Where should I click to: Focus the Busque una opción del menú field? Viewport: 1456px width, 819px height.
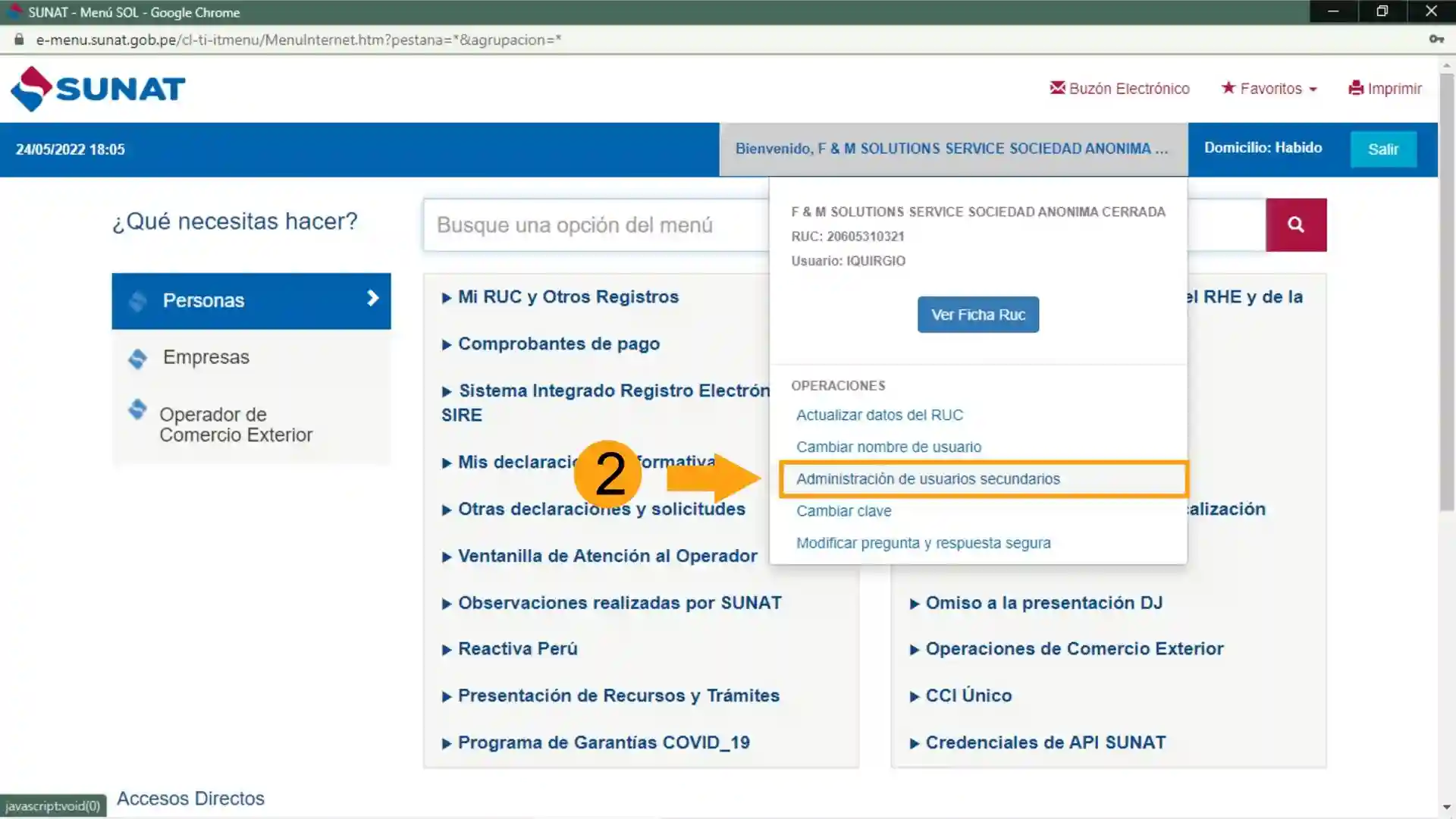596,225
